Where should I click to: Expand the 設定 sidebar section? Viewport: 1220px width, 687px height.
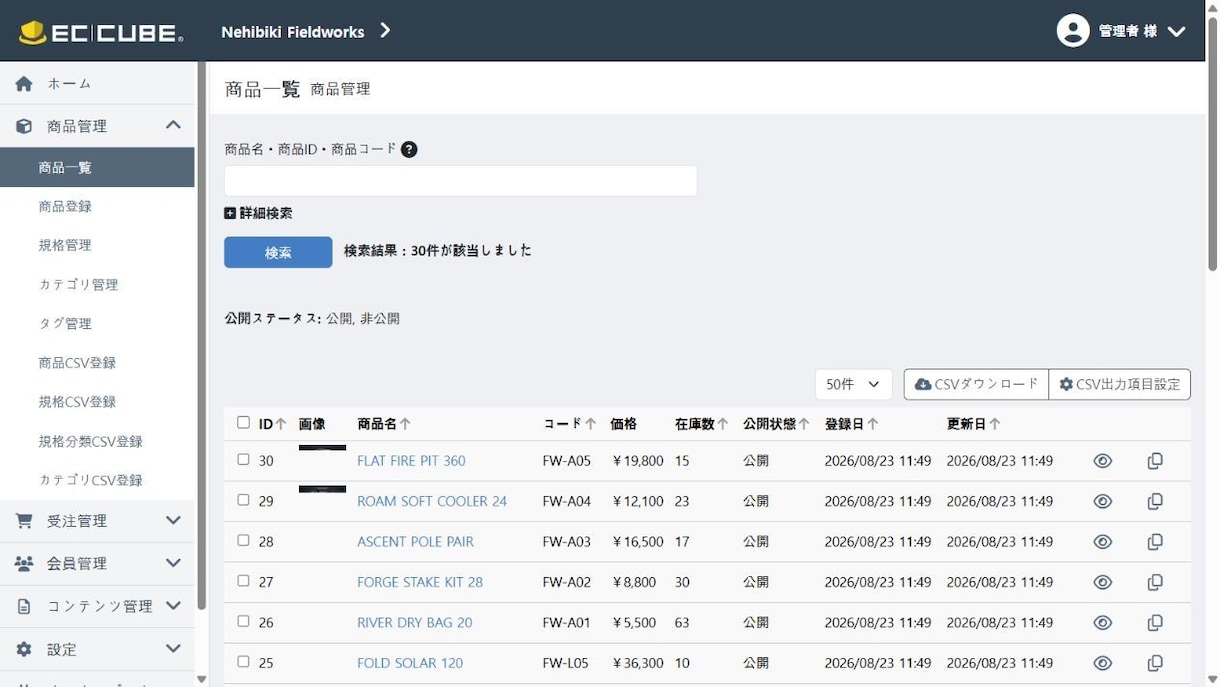(x=173, y=649)
